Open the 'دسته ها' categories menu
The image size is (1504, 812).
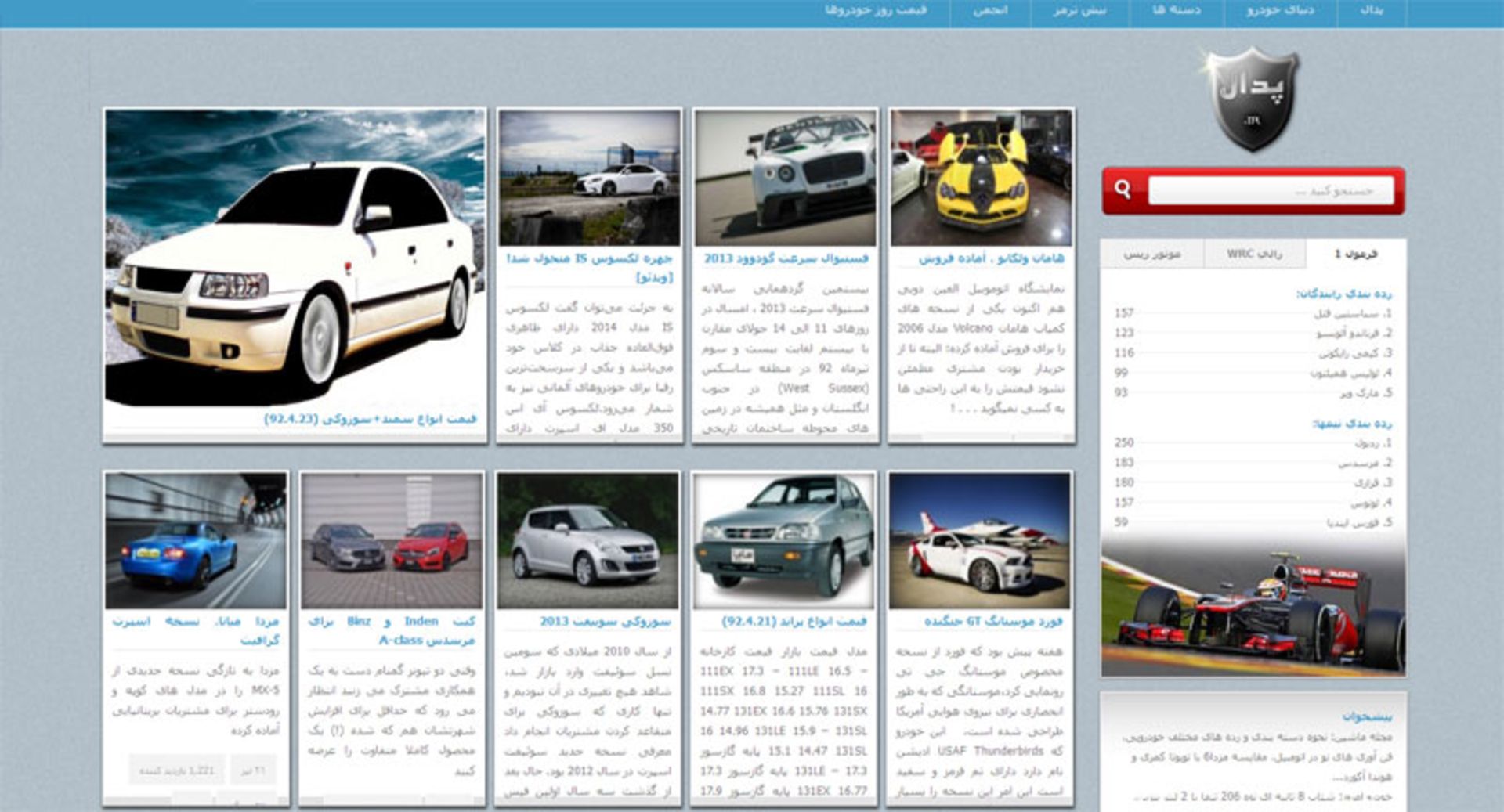[1176, 10]
